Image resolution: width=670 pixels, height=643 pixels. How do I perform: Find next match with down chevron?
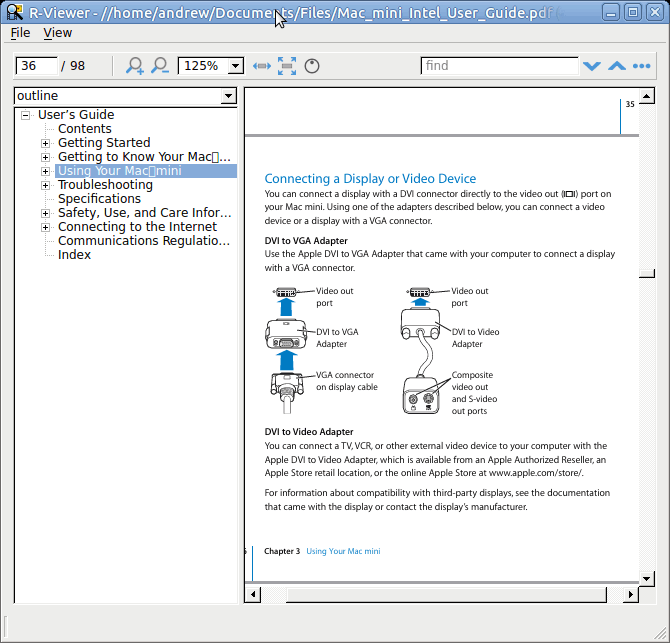(x=592, y=66)
